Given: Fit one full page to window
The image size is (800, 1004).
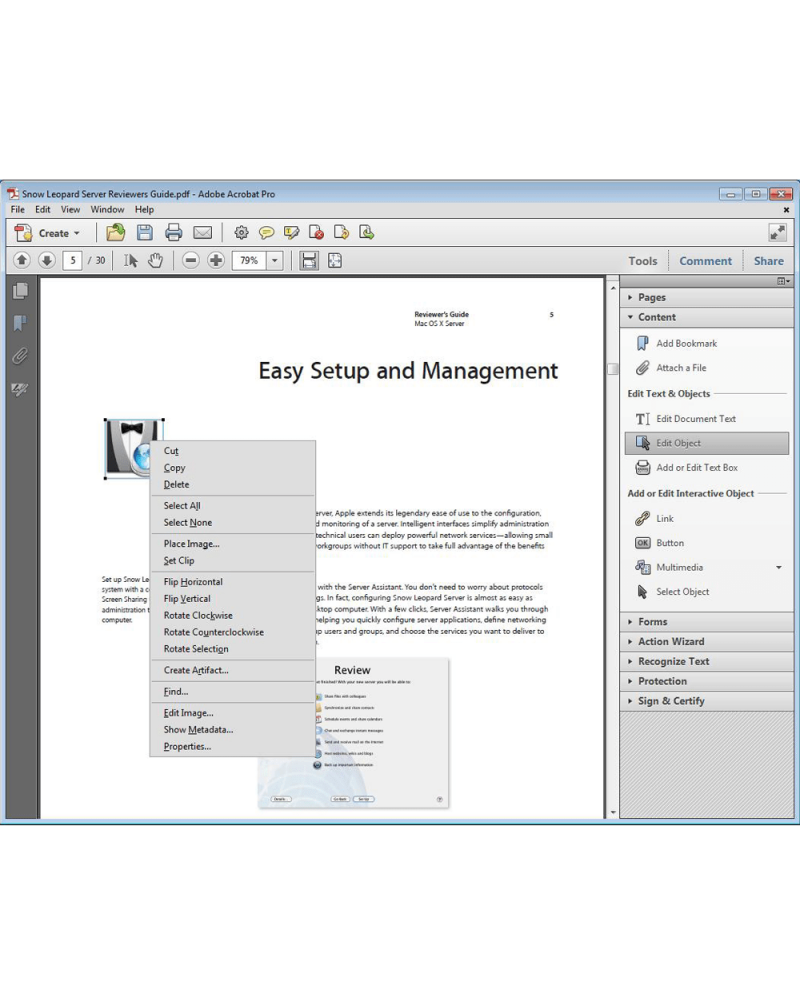Looking at the screenshot, I should point(335,261).
